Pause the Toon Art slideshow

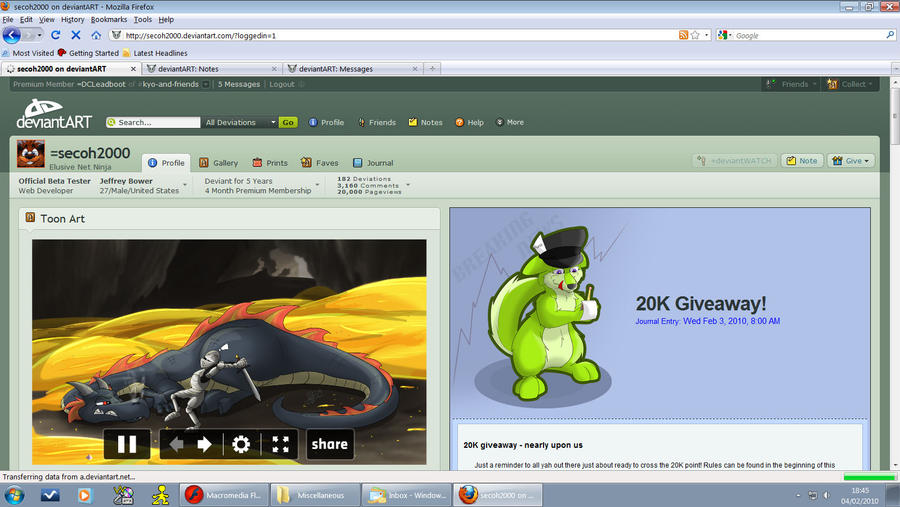(x=127, y=444)
